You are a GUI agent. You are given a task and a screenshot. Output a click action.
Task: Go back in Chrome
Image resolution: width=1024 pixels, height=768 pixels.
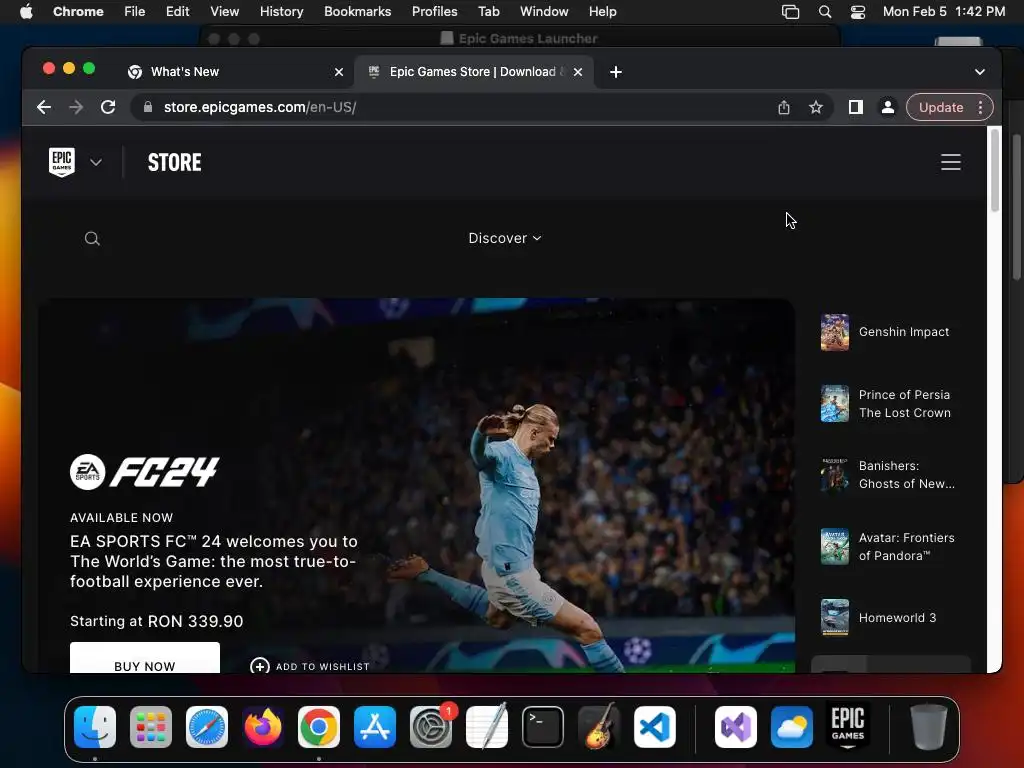point(44,107)
